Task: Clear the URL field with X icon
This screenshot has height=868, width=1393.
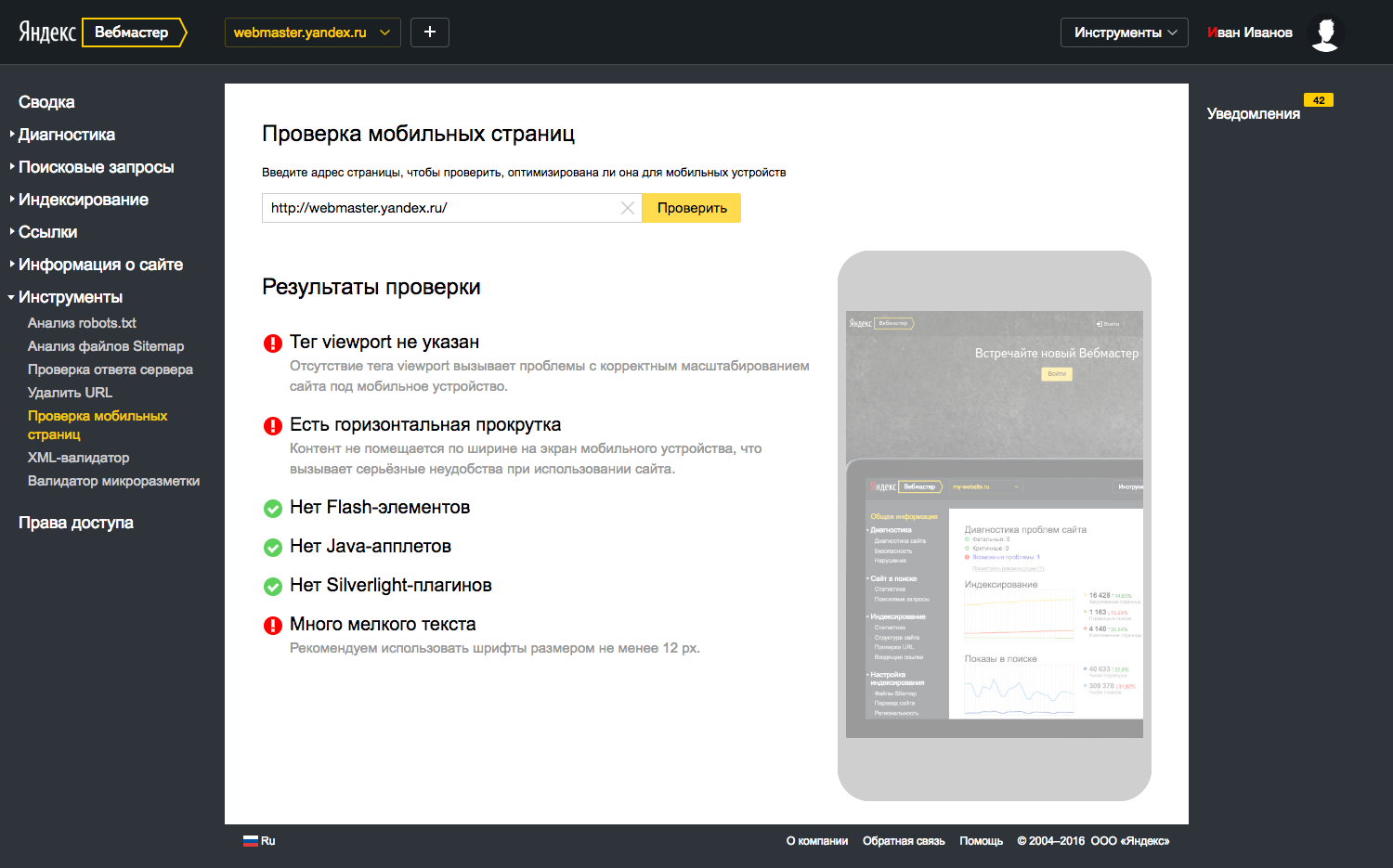Action: pos(628,208)
